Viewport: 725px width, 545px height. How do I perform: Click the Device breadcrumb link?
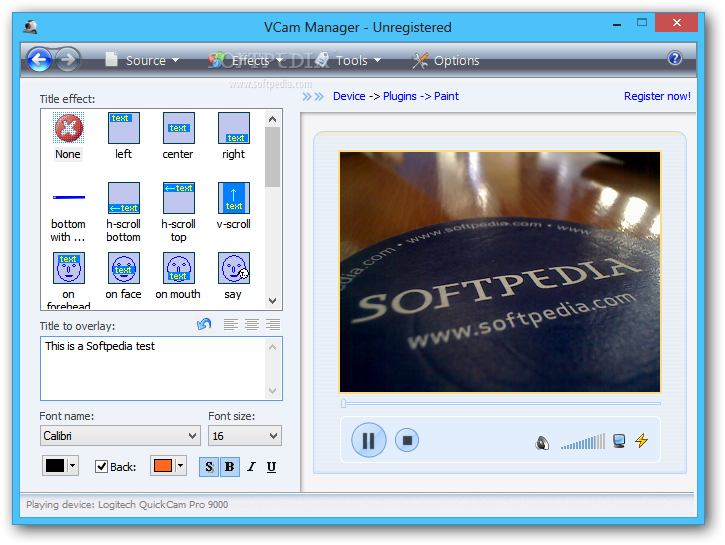pos(349,96)
